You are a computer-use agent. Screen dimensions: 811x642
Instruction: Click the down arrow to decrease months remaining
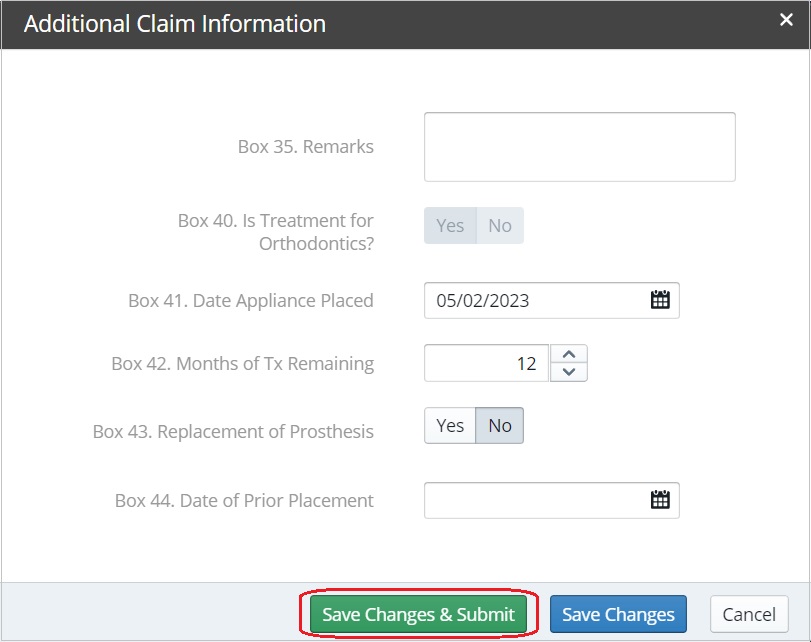coord(567,370)
